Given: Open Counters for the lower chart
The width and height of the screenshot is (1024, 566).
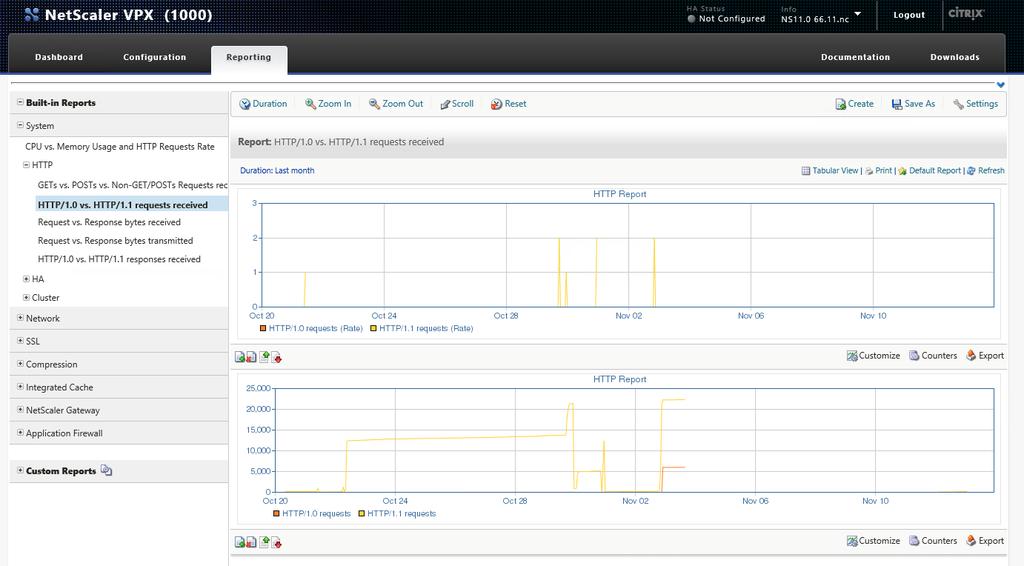Looking at the screenshot, I should 933,541.
